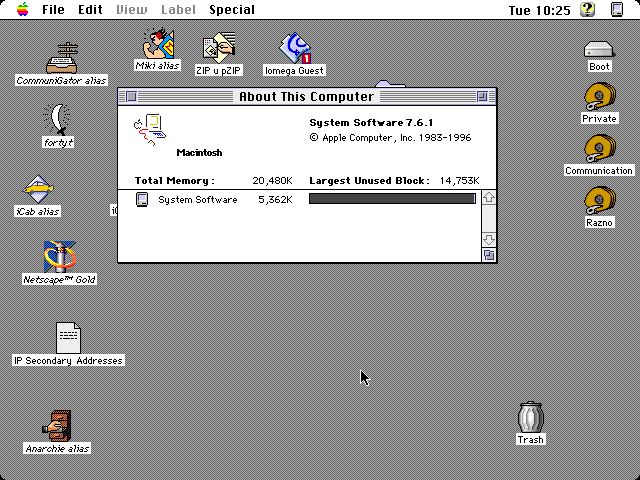This screenshot has height=480, width=640.
Task: Open the Private shared volume
Action: point(599,98)
